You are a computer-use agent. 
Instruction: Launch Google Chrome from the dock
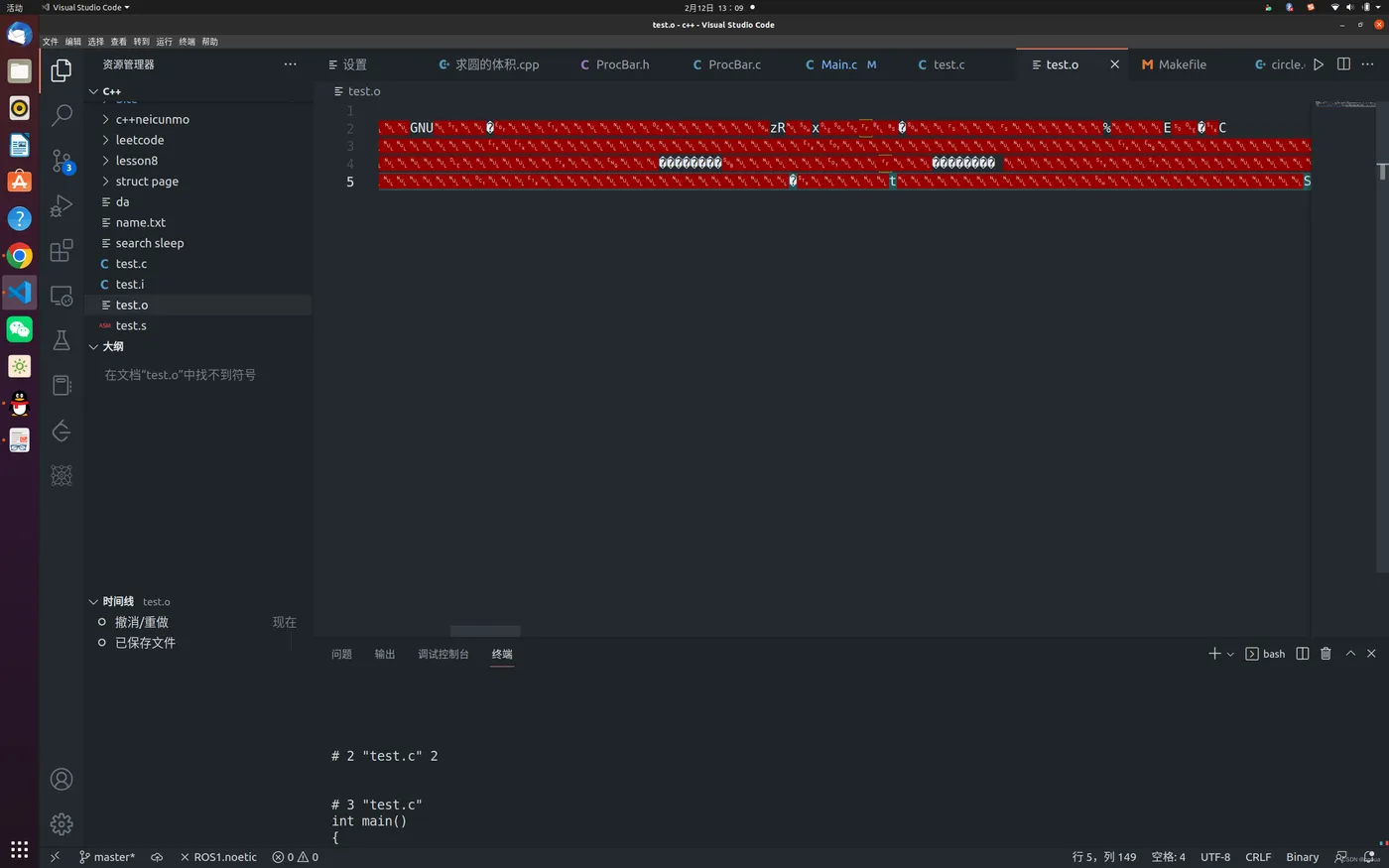click(19, 256)
